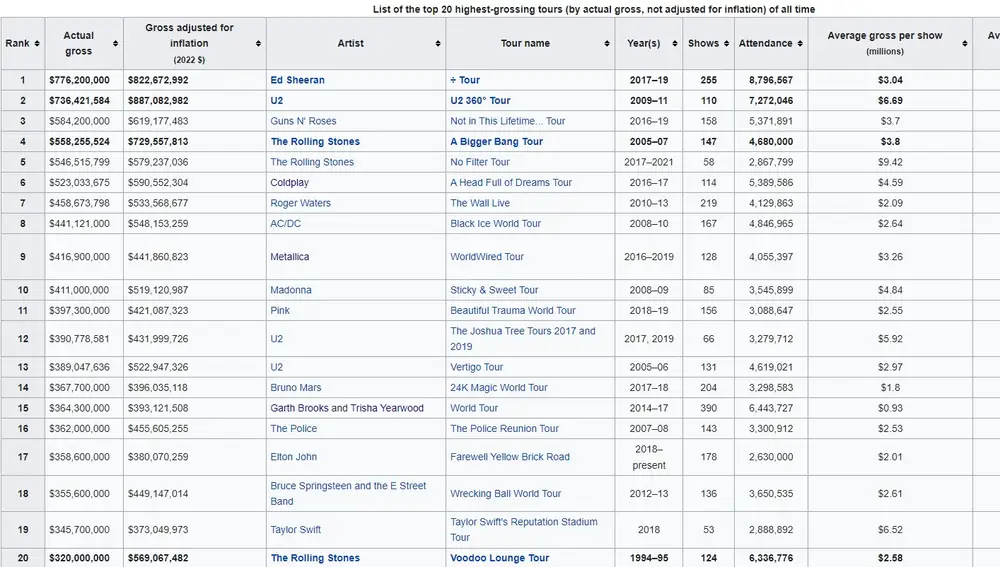Screen dimensions: 1000x567
Task: Open the Ed Sheeran artist link
Action: [297, 80]
